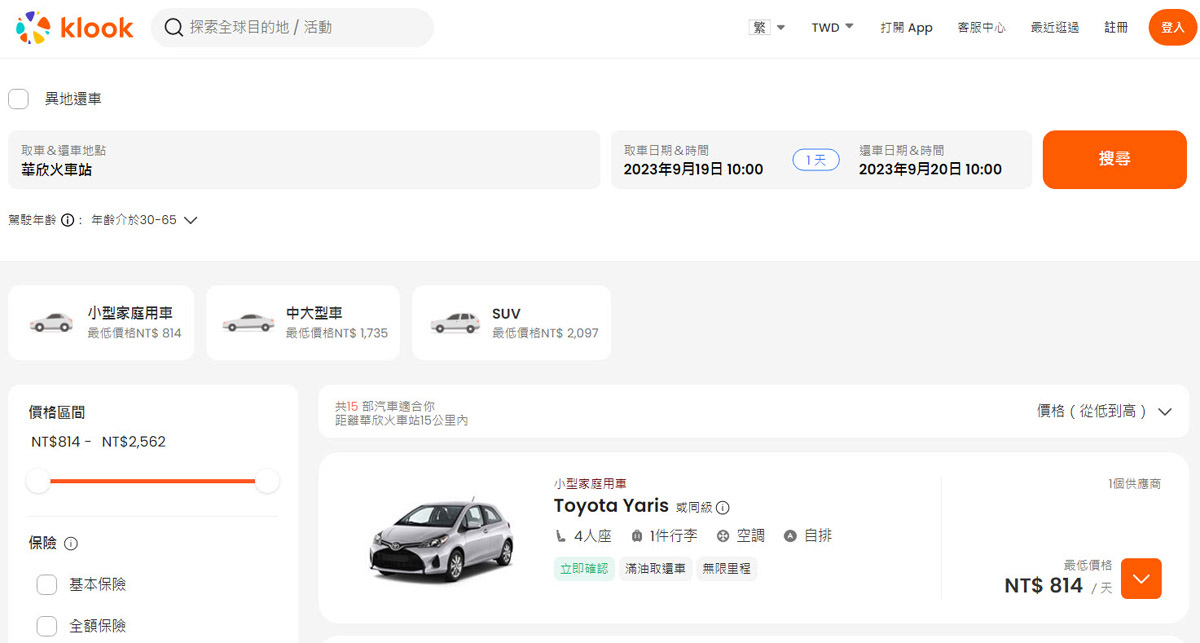Enable the 異地還車 checkbox
This screenshot has height=643, width=1200.
click(18, 99)
